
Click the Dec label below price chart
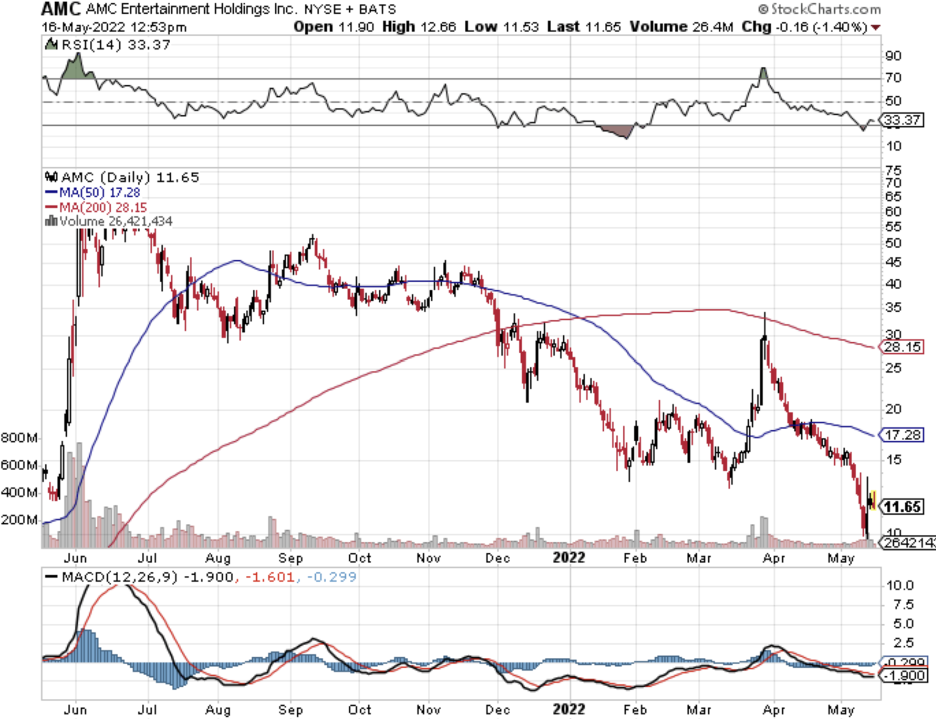[x=497, y=558]
